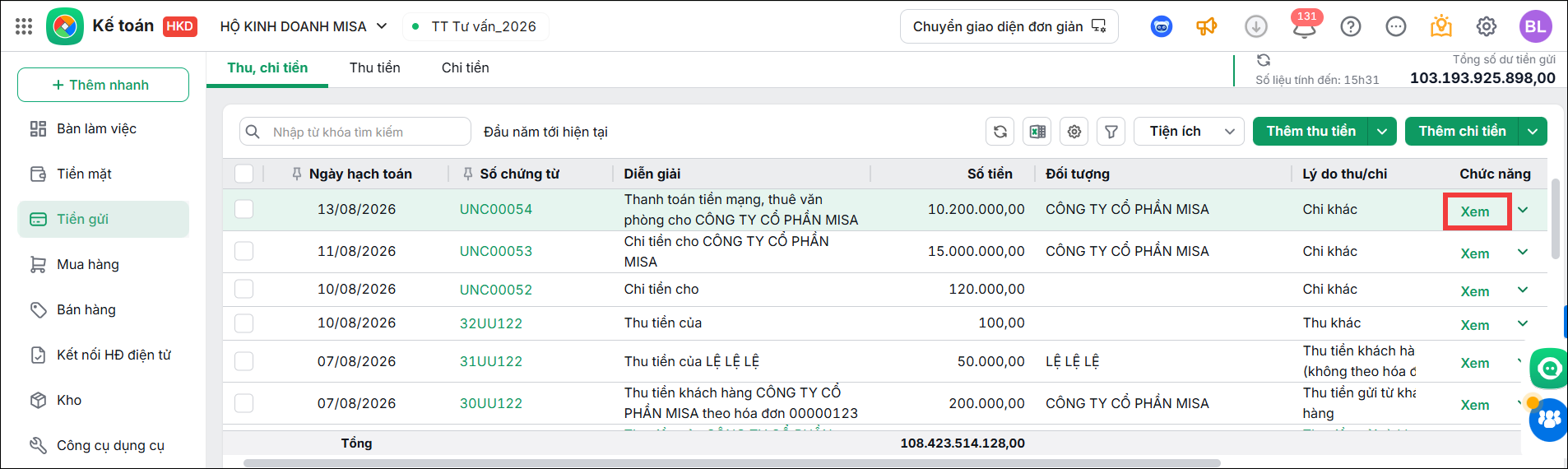Reload the transaction list
1568x469 pixels.
pyautogui.click(x=1000, y=132)
